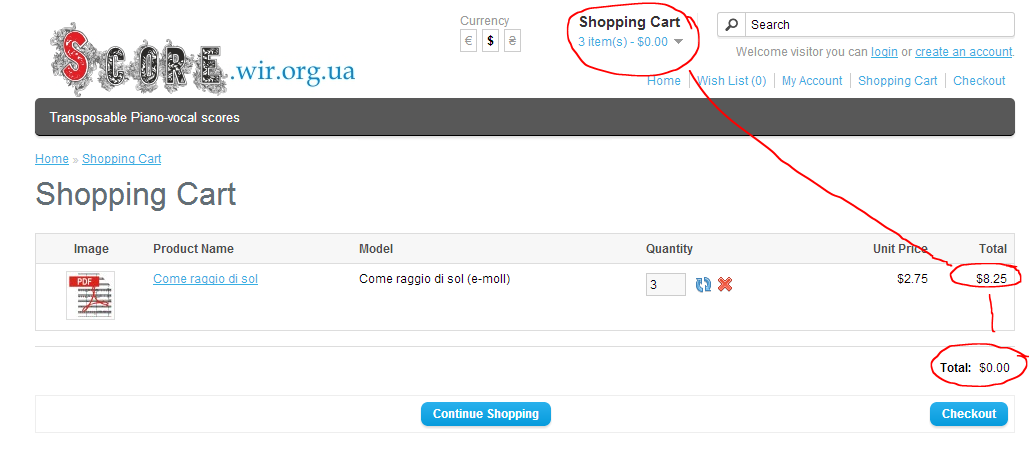Click the search magnifier icon
This screenshot has width=1029, height=476.
[x=731, y=25]
